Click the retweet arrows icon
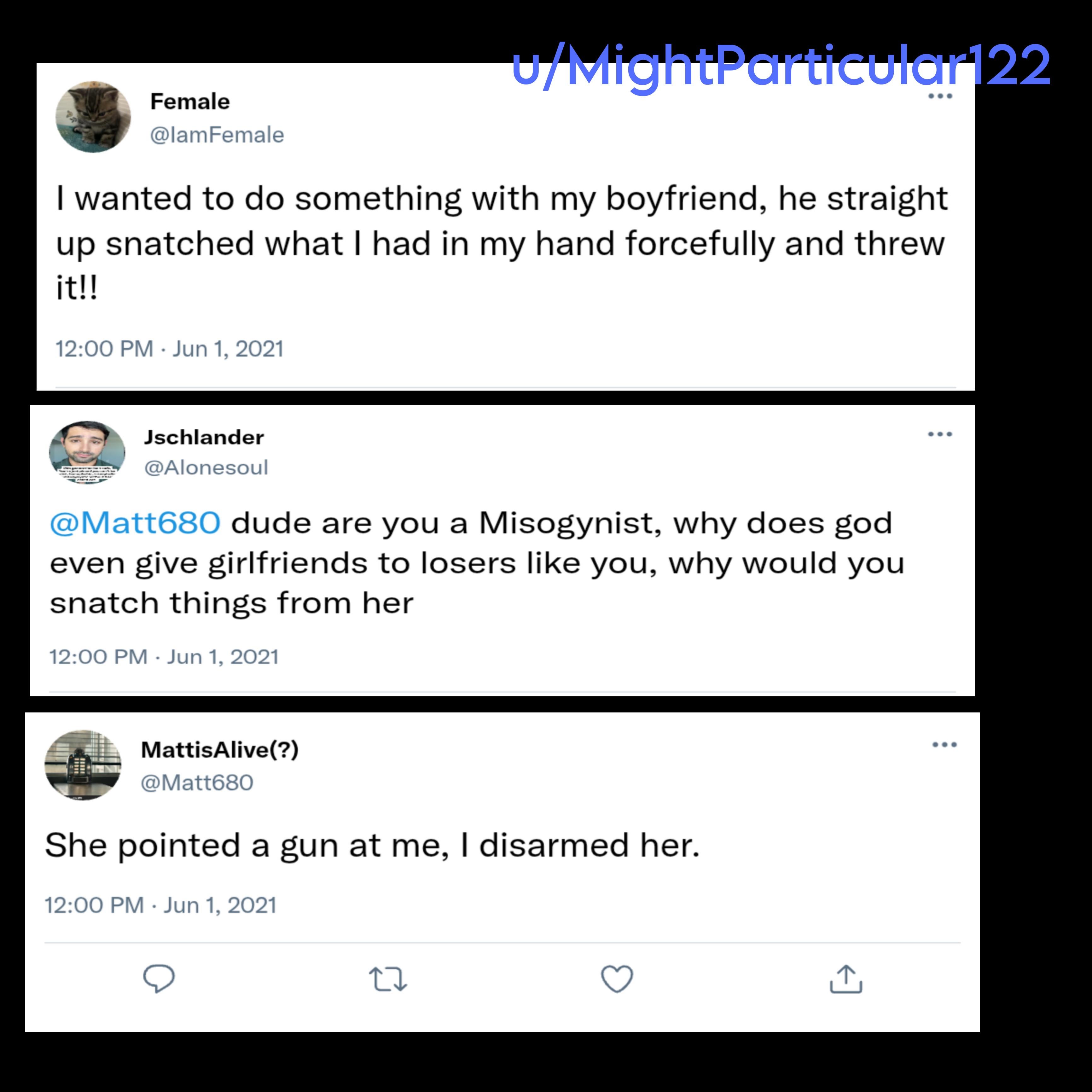This screenshot has width=1092, height=1092. coord(388,979)
